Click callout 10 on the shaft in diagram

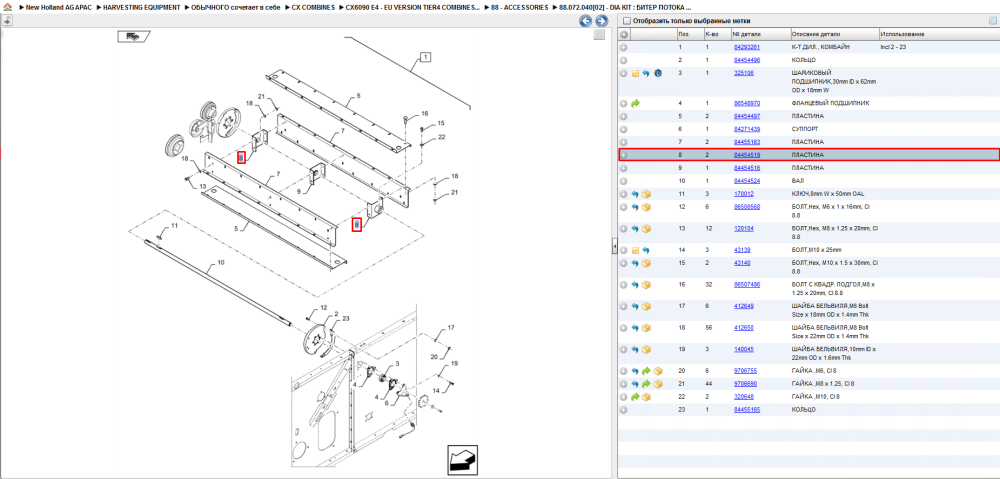click(221, 262)
